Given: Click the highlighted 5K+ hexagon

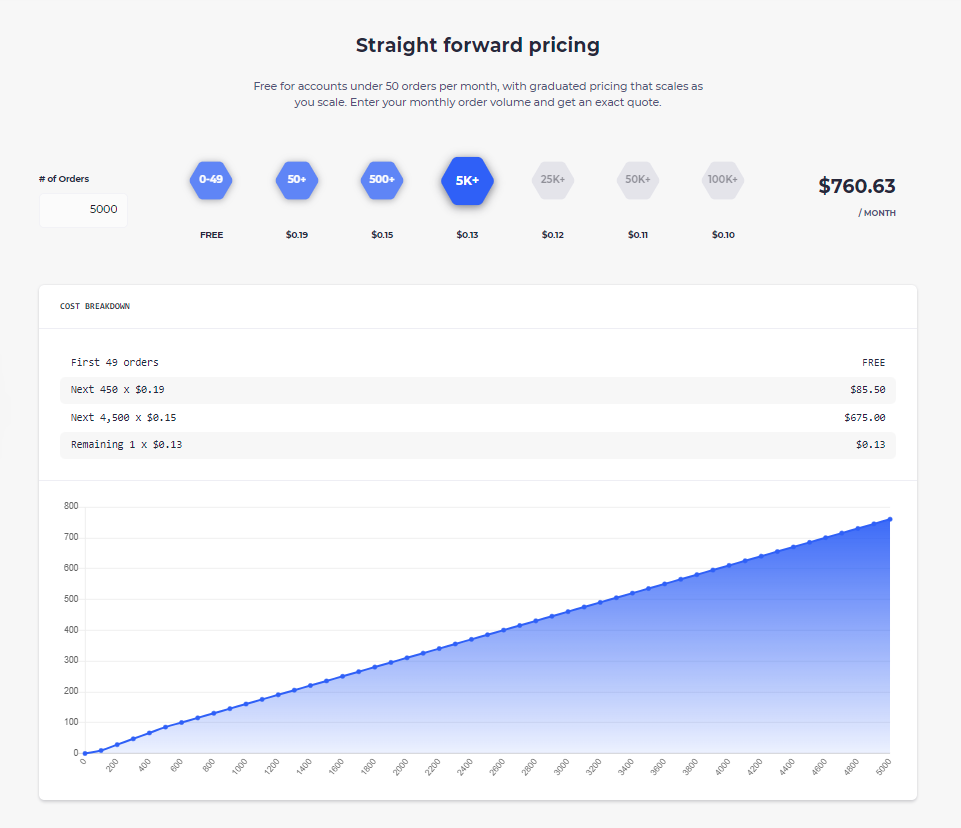Looking at the screenshot, I should [467, 180].
